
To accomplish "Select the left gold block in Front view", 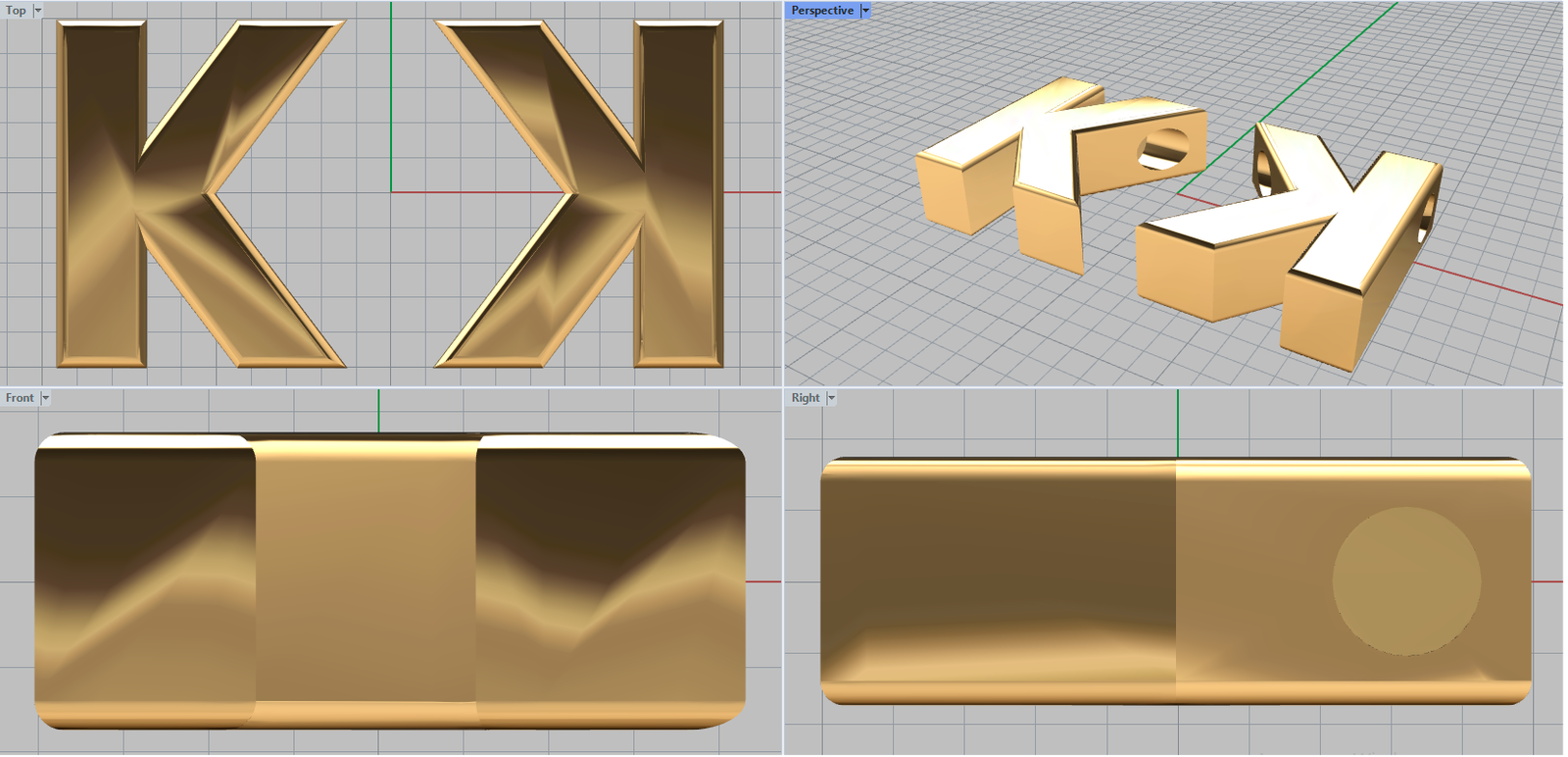I will 145,579.
